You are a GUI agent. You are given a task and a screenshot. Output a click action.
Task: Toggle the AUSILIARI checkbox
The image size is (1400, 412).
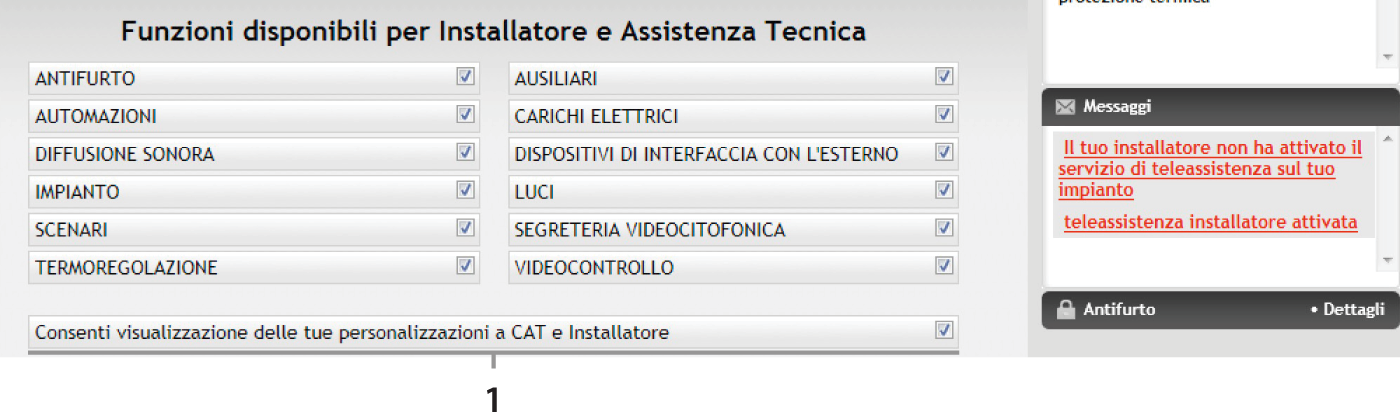tap(943, 76)
